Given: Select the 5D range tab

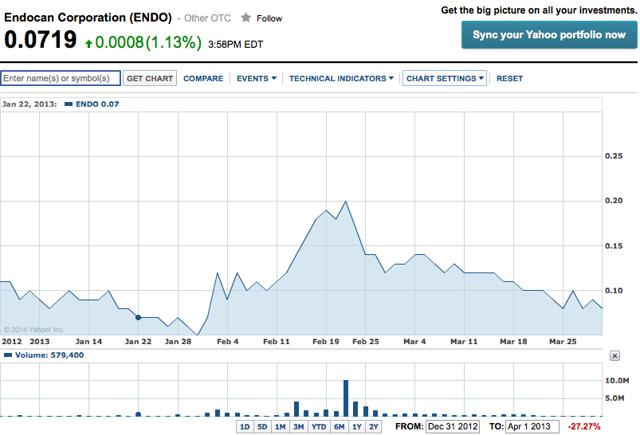Looking at the screenshot, I should click(x=262, y=427).
